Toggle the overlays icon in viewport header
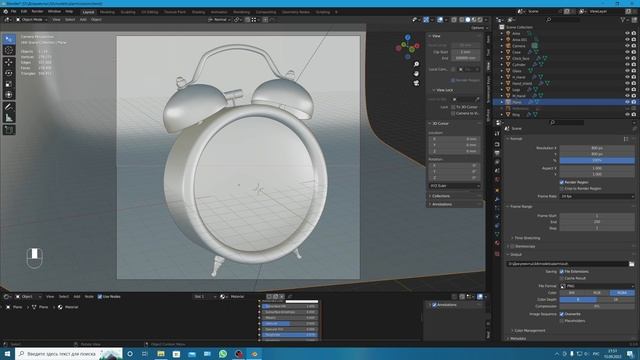Image resolution: width=640 pixels, height=360 pixels. pos(440,20)
